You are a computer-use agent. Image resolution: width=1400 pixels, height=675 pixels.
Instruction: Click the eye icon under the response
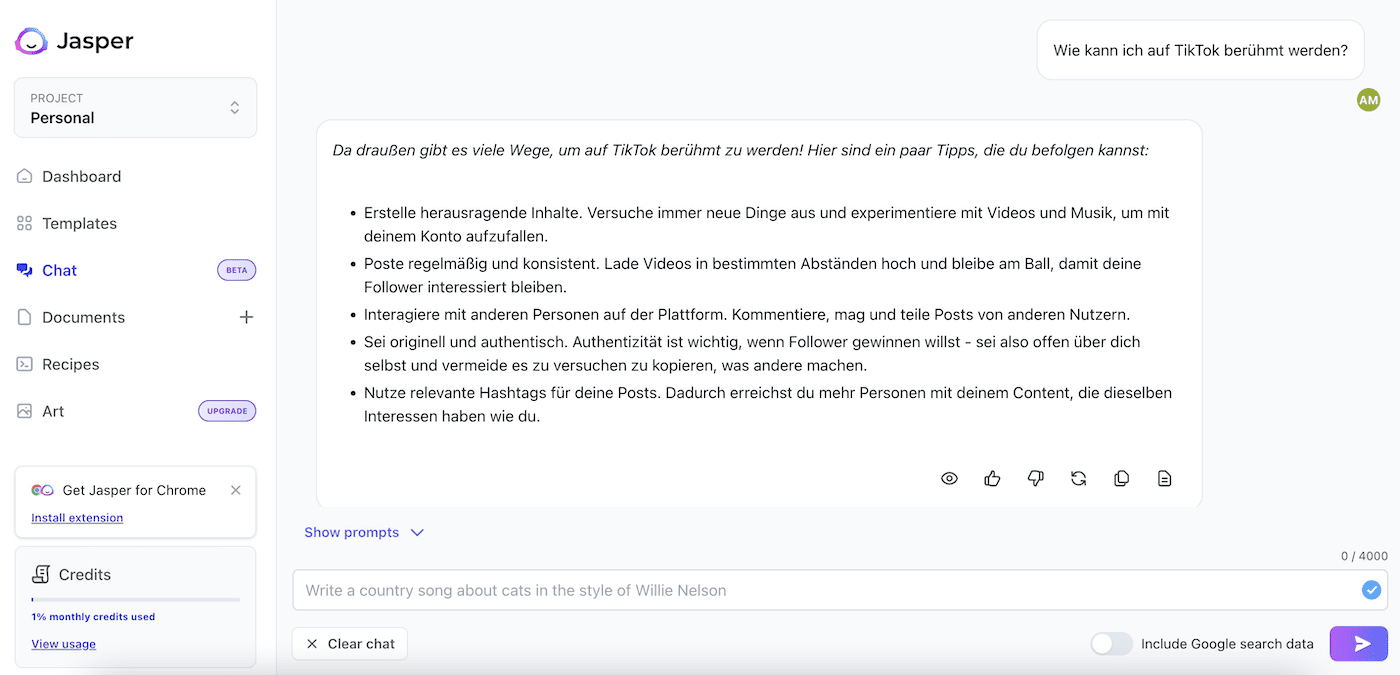coord(950,479)
